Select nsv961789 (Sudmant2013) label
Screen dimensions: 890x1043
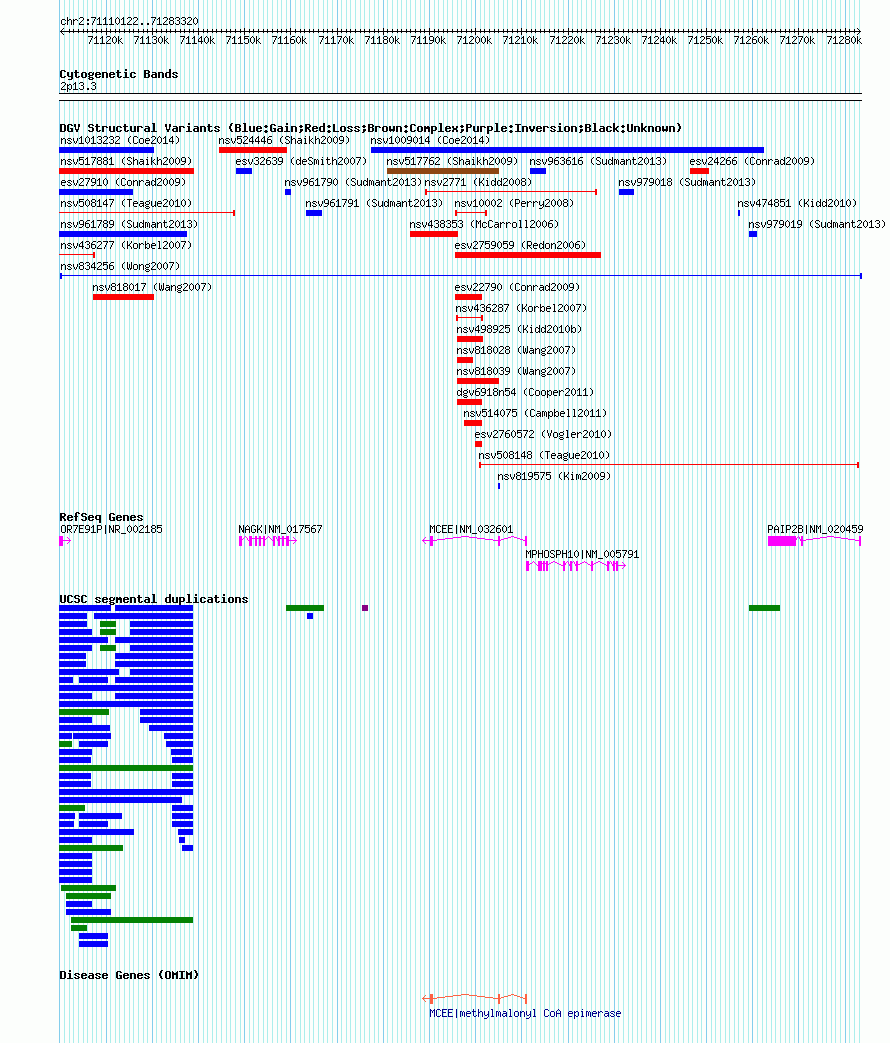tap(129, 225)
